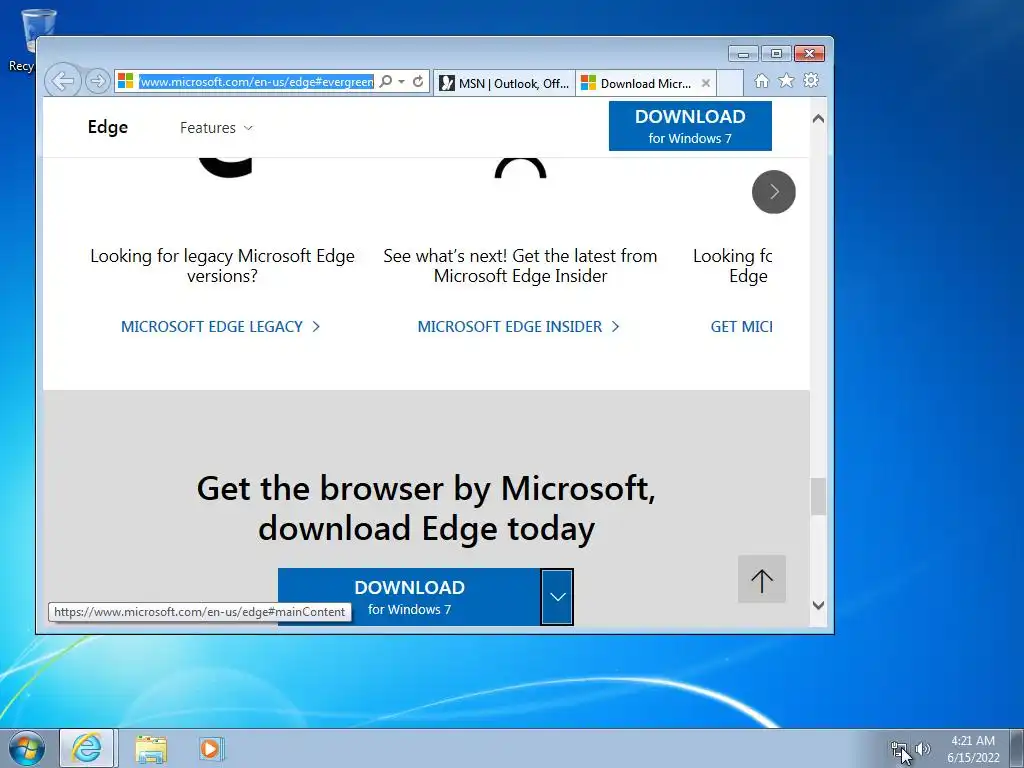
Task: Click the search magnifier icon in address bar
Action: 386,82
